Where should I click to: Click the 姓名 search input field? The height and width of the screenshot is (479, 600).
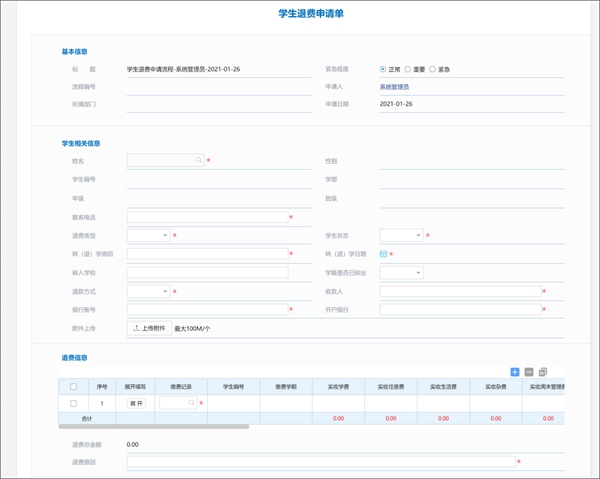click(x=165, y=160)
